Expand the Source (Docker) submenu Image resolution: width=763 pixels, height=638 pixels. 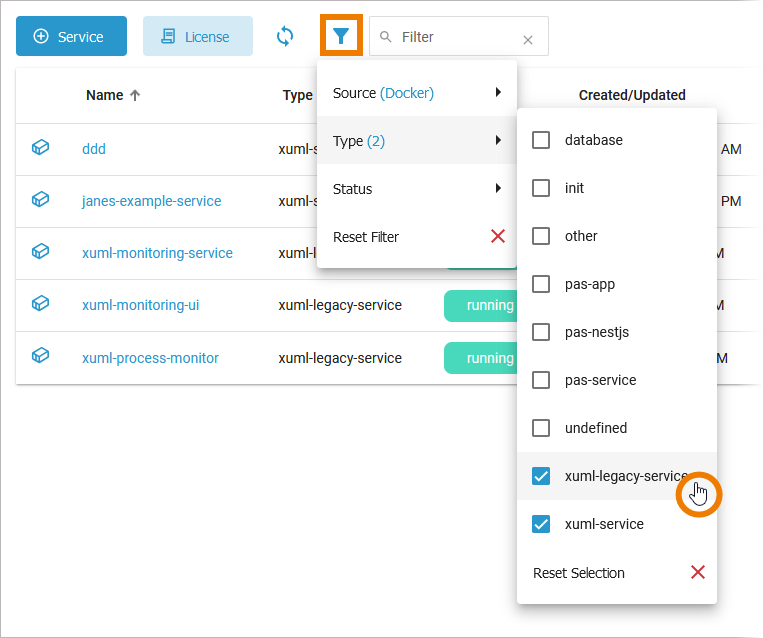(x=416, y=93)
